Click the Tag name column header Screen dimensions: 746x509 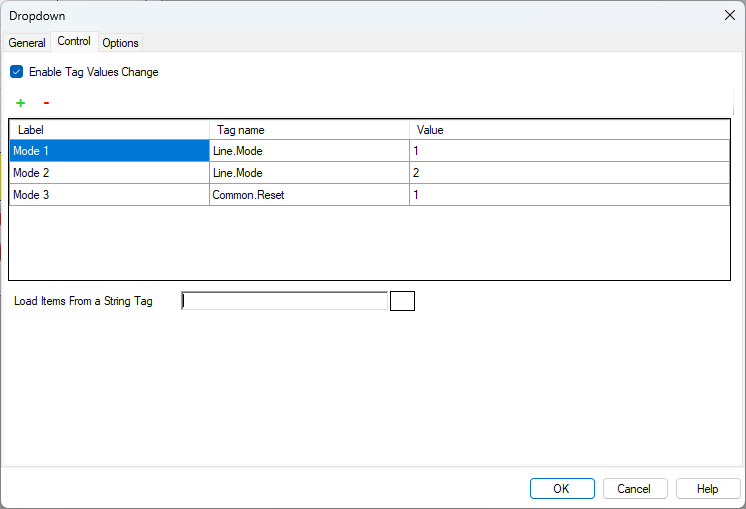pyautogui.click(x=309, y=130)
